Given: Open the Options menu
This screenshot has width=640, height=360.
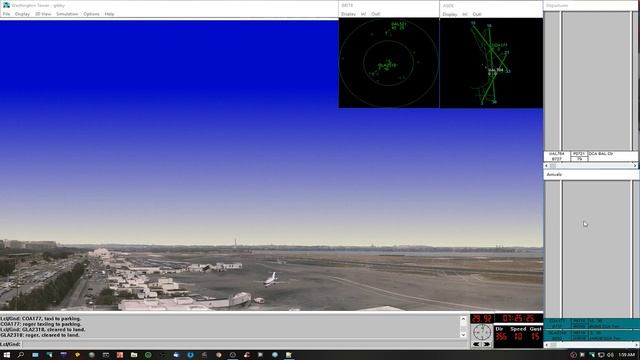Looking at the screenshot, I should tap(91, 14).
